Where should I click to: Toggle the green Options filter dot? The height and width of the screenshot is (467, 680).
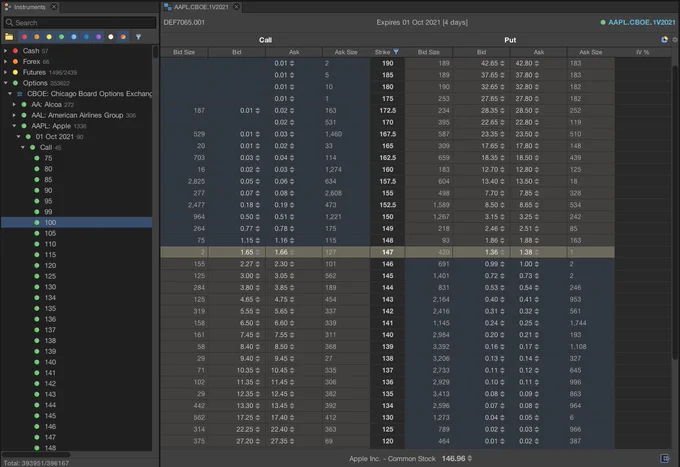point(61,37)
